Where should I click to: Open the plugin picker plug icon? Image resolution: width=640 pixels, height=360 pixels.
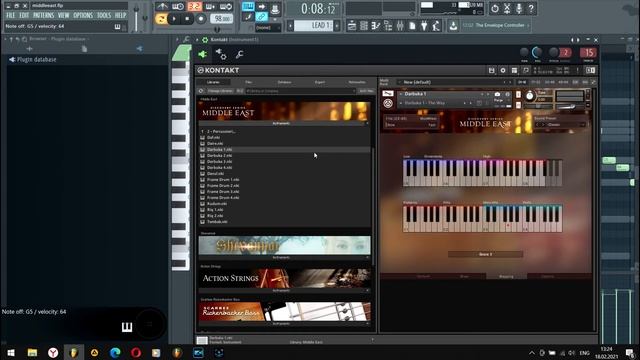click(424, 26)
